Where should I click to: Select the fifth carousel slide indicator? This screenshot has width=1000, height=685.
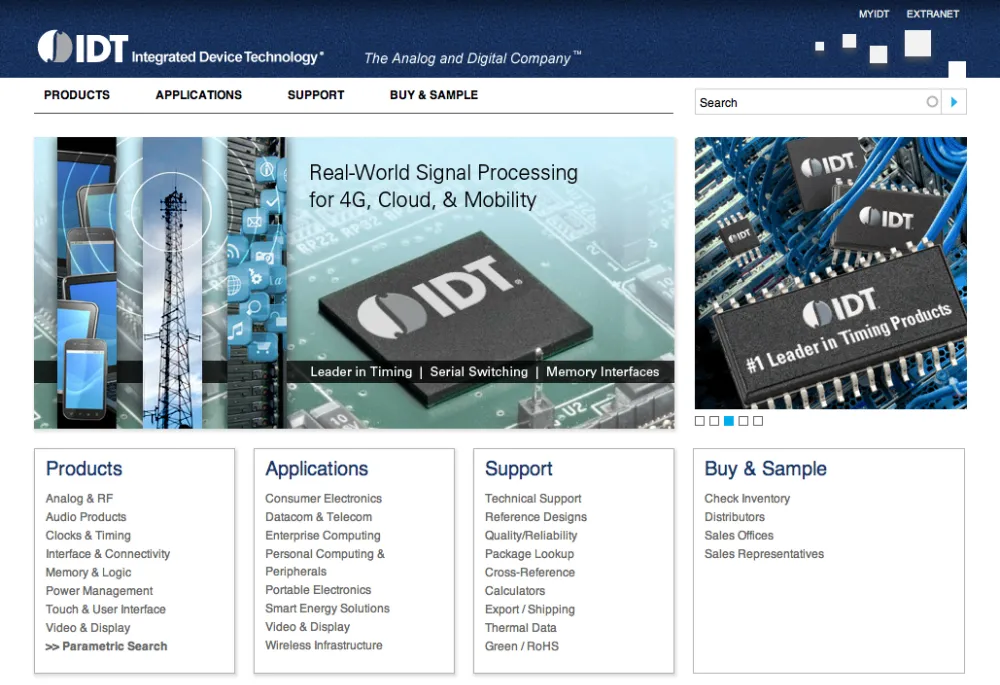(758, 421)
